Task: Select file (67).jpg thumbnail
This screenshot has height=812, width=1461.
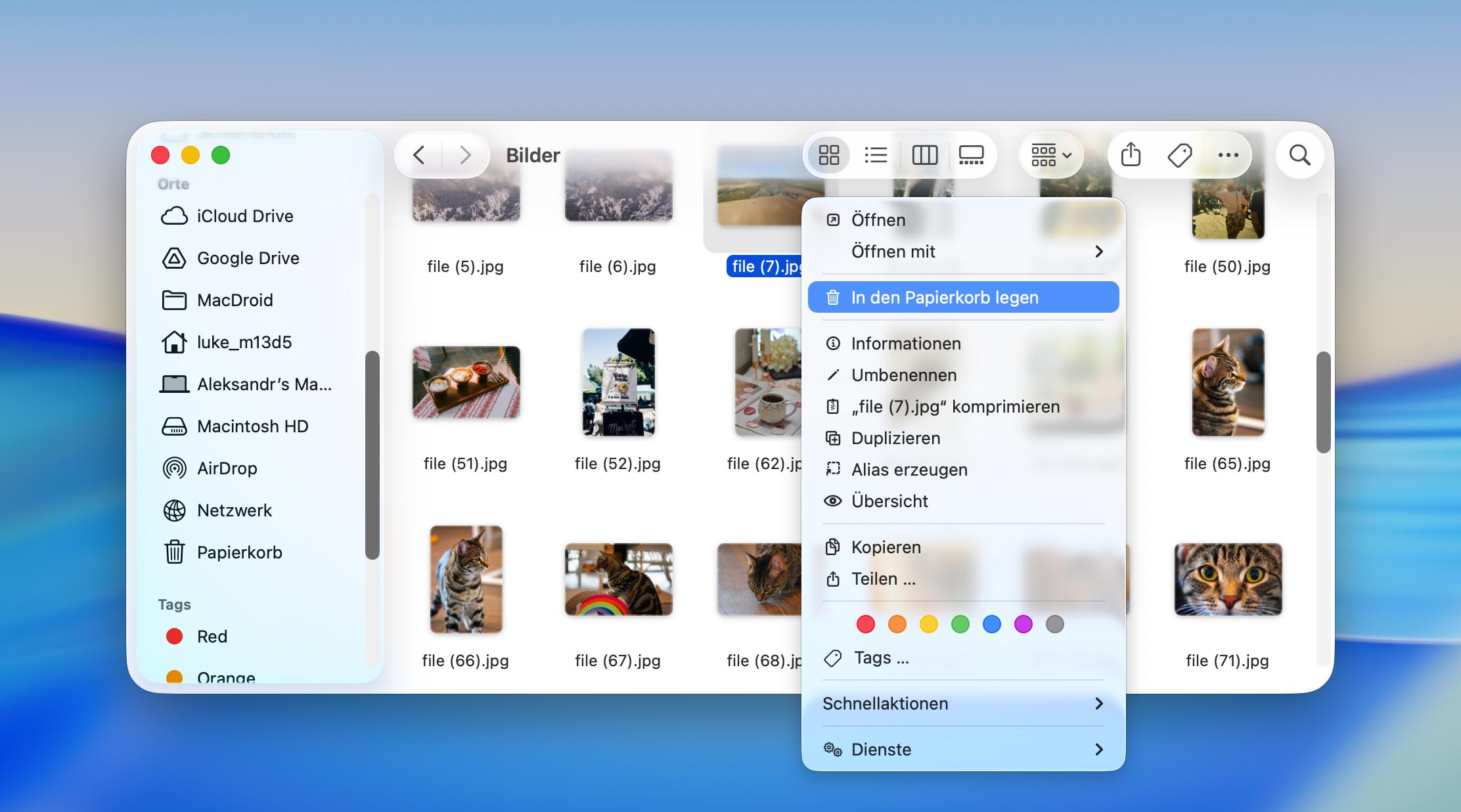Action: coord(618,579)
